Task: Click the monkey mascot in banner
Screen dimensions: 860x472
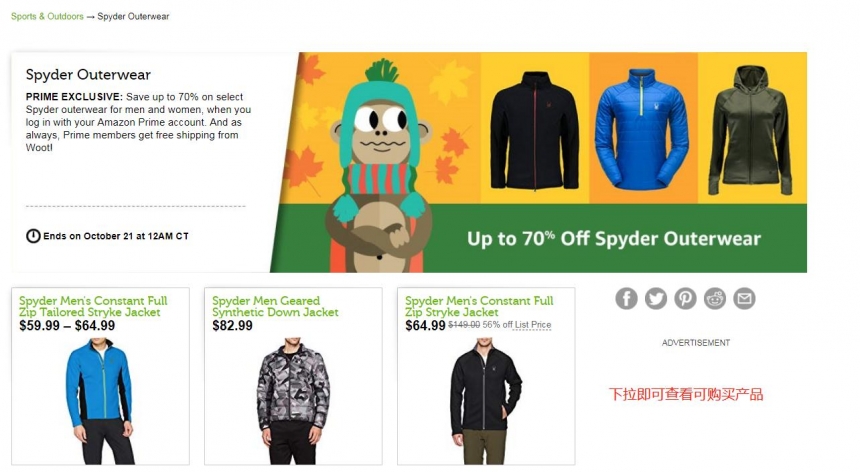Action: coord(378,166)
